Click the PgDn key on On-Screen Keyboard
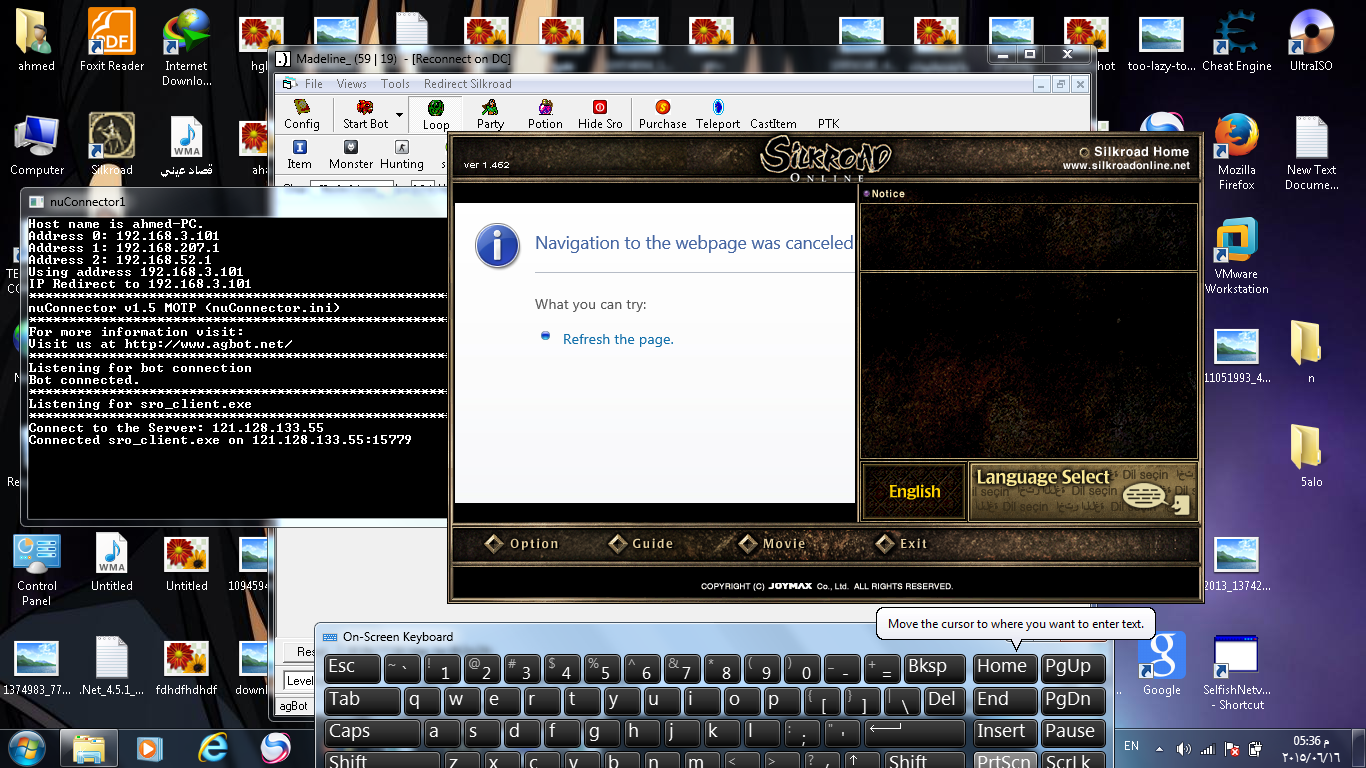 1073,700
